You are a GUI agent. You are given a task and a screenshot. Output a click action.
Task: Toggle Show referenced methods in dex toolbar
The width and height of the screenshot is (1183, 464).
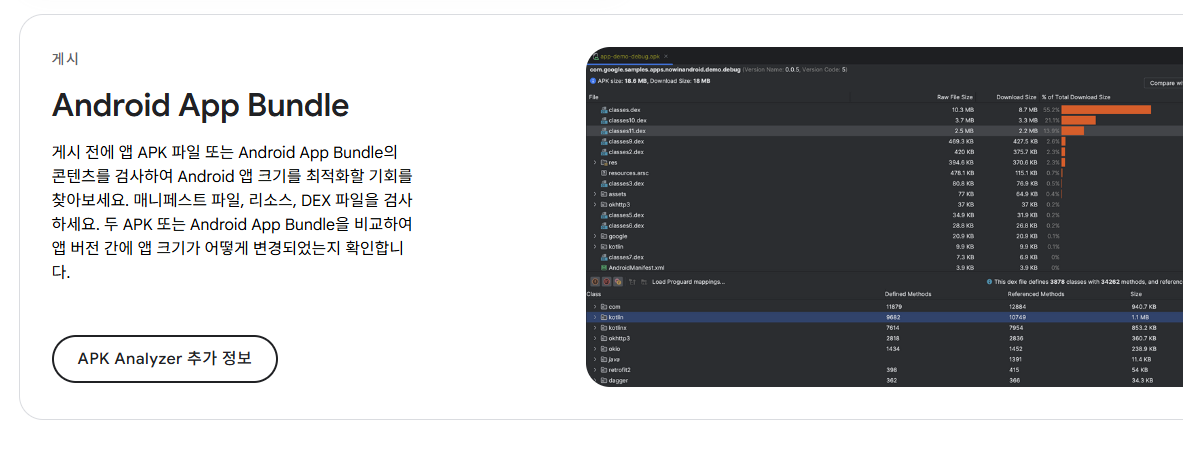(x=618, y=282)
